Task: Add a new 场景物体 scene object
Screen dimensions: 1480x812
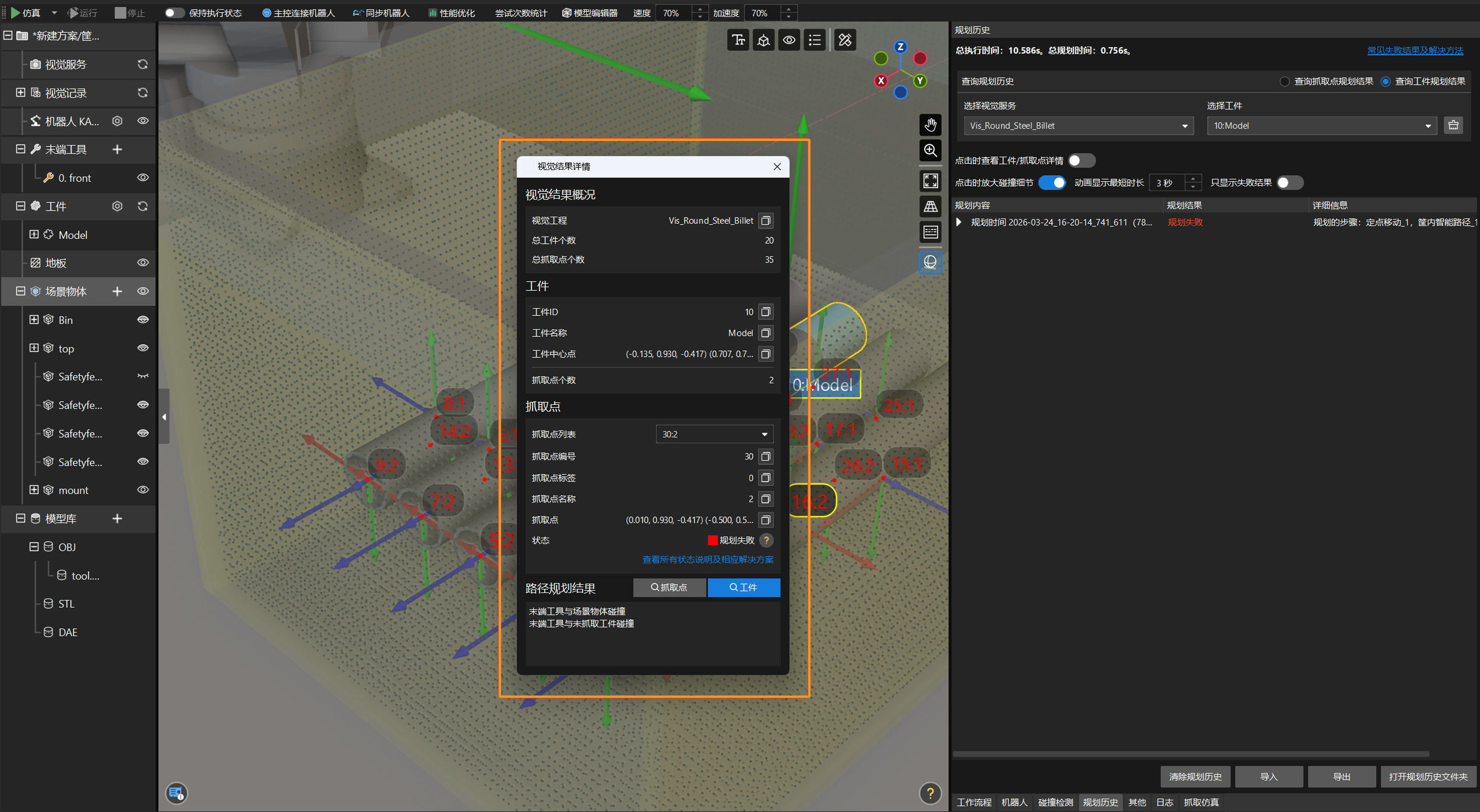Action: pos(117,291)
